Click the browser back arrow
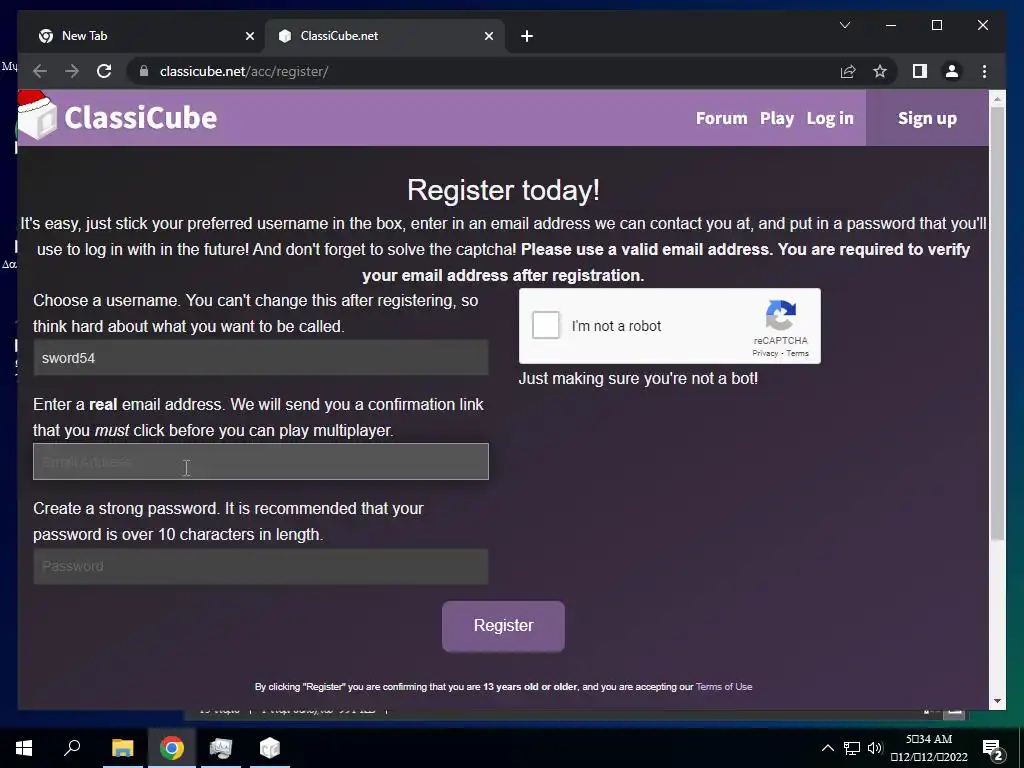The height and width of the screenshot is (768, 1024). [x=40, y=71]
